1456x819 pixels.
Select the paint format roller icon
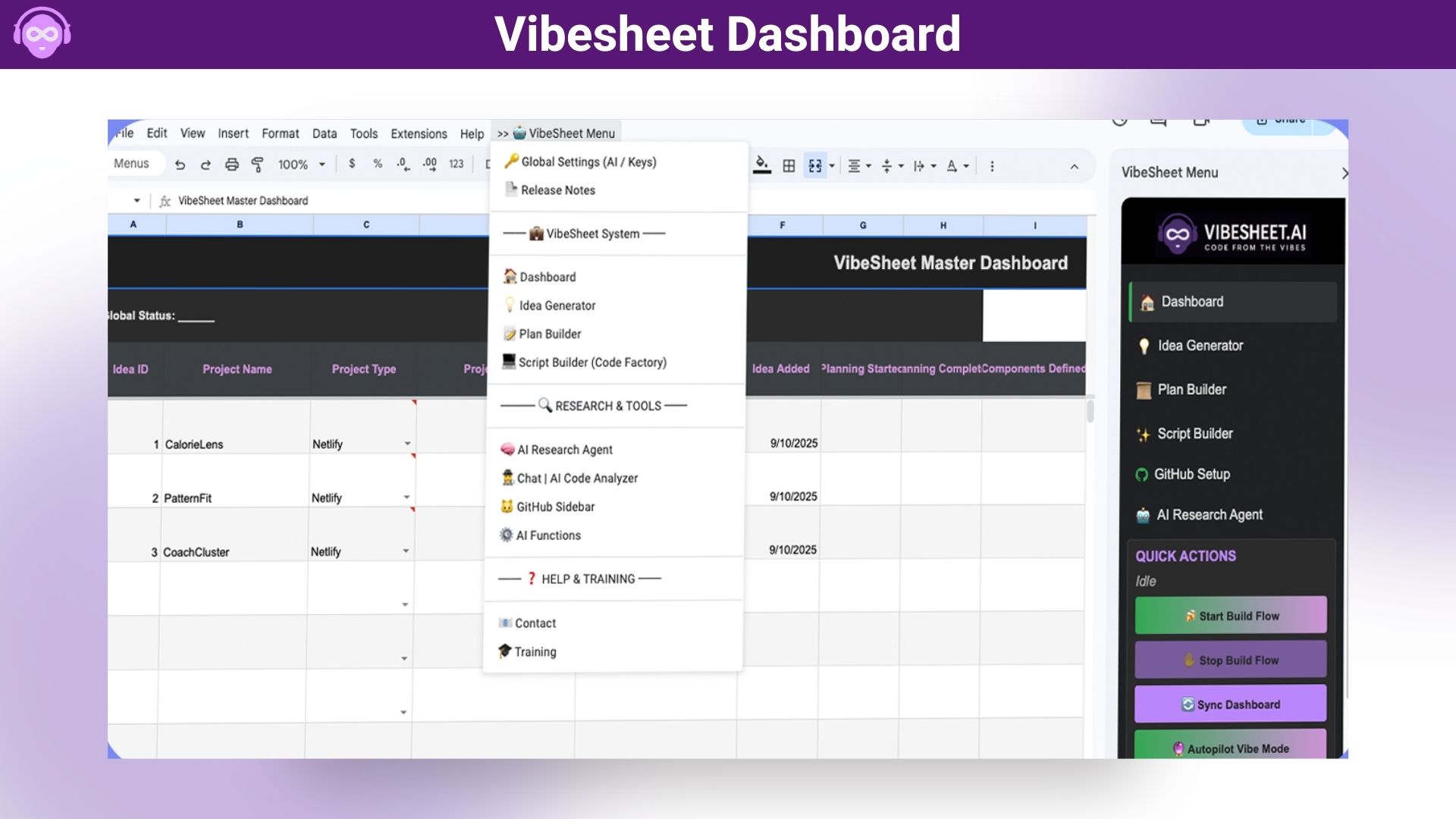[258, 165]
